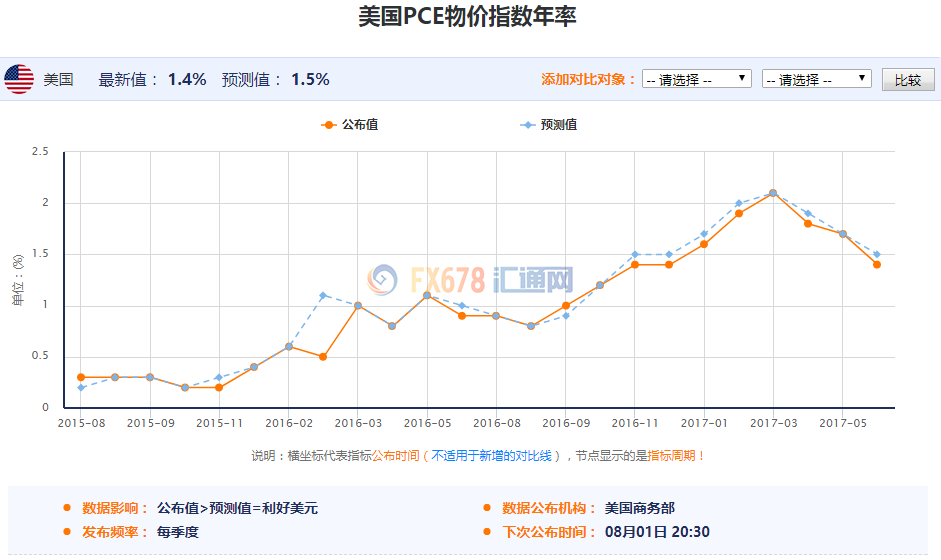The width and height of the screenshot is (941, 560).
Task: Click the first blue forecast point at 0.2
Action: pos(80,388)
